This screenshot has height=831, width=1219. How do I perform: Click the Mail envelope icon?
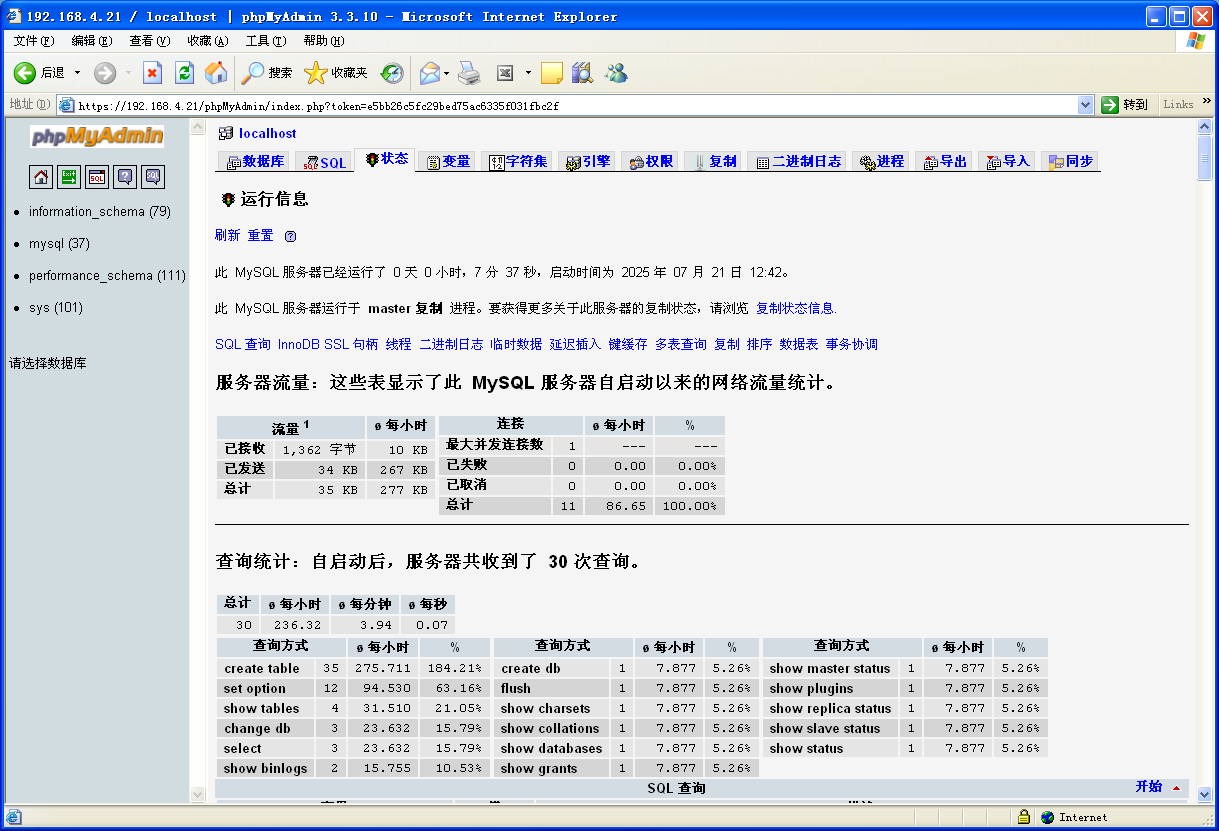429,73
